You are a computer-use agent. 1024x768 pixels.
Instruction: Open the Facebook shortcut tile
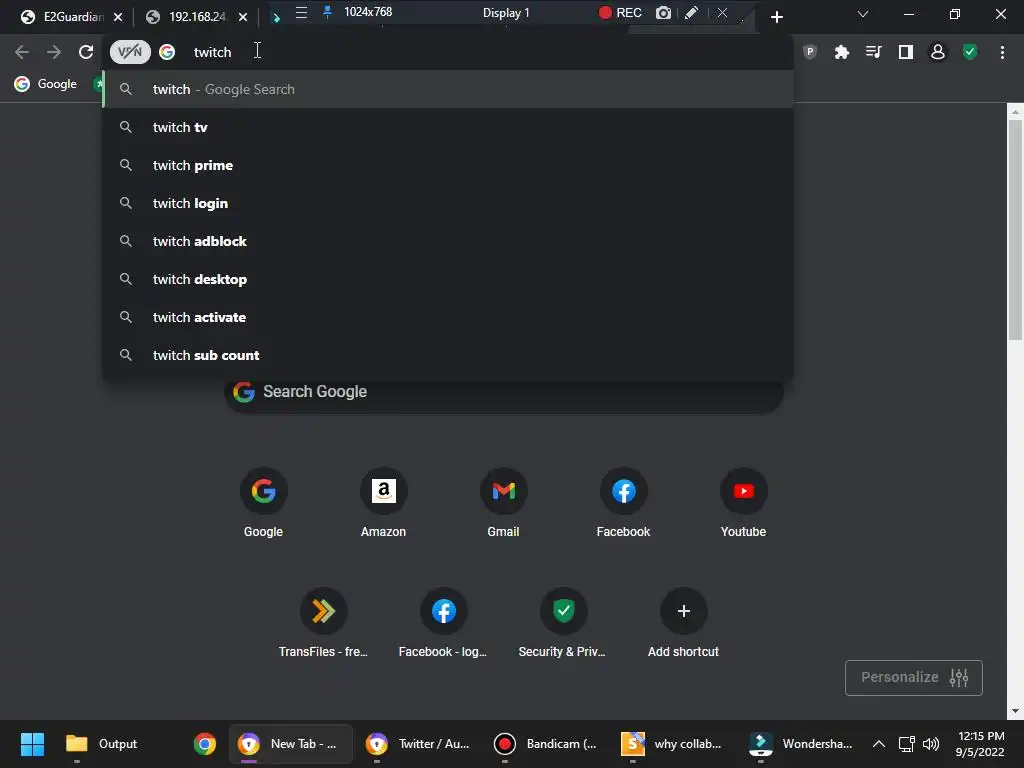point(623,503)
